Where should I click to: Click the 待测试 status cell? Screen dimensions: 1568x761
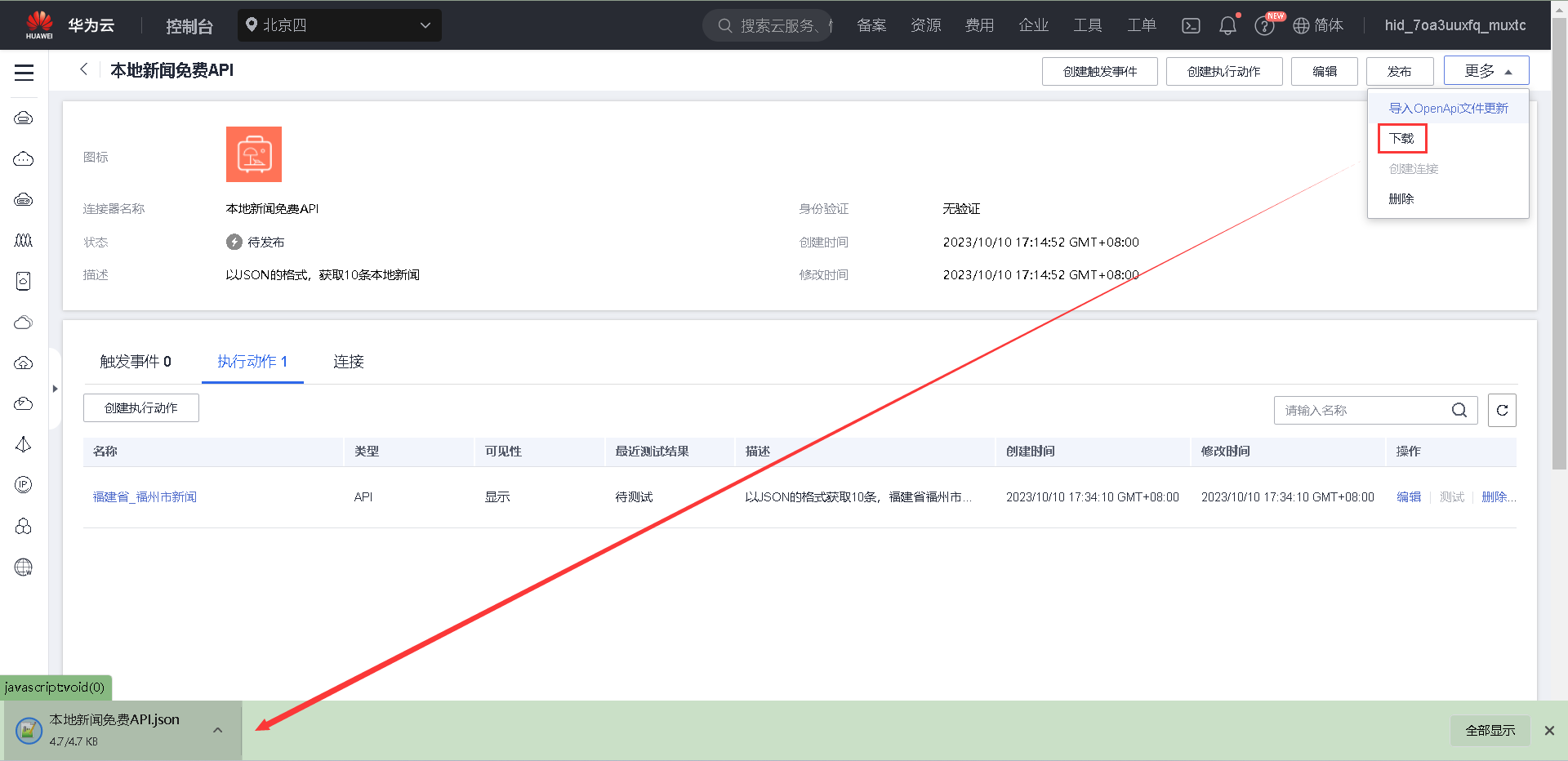click(635, 496)
